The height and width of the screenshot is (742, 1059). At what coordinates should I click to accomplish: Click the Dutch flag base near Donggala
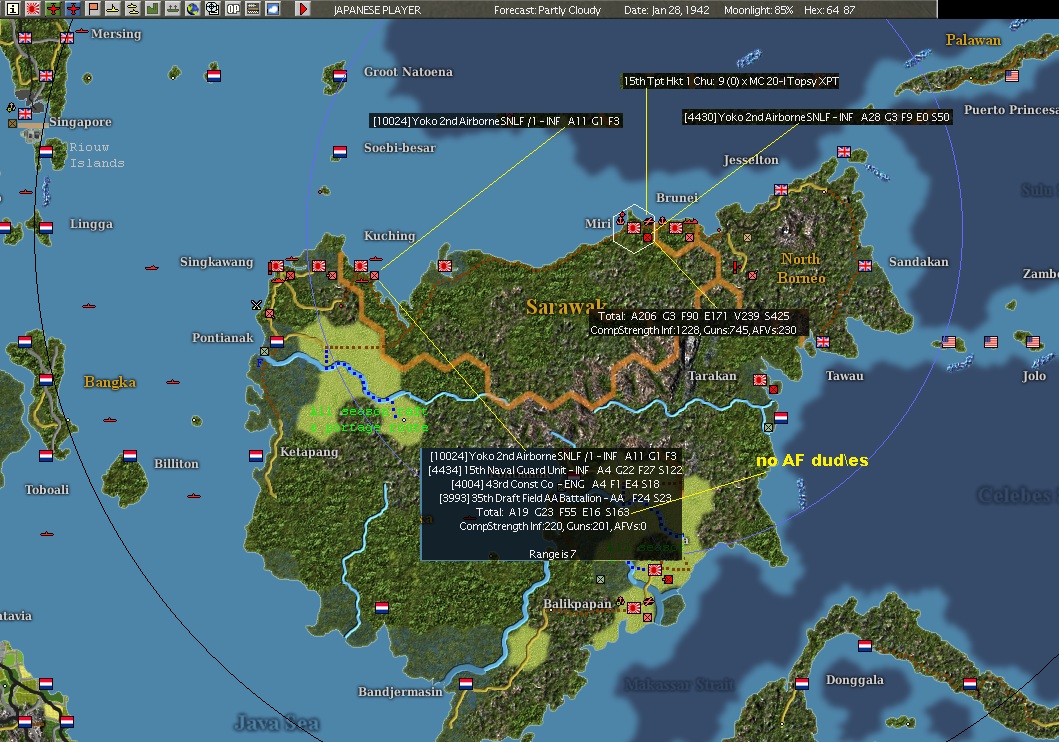click(802, 683)
